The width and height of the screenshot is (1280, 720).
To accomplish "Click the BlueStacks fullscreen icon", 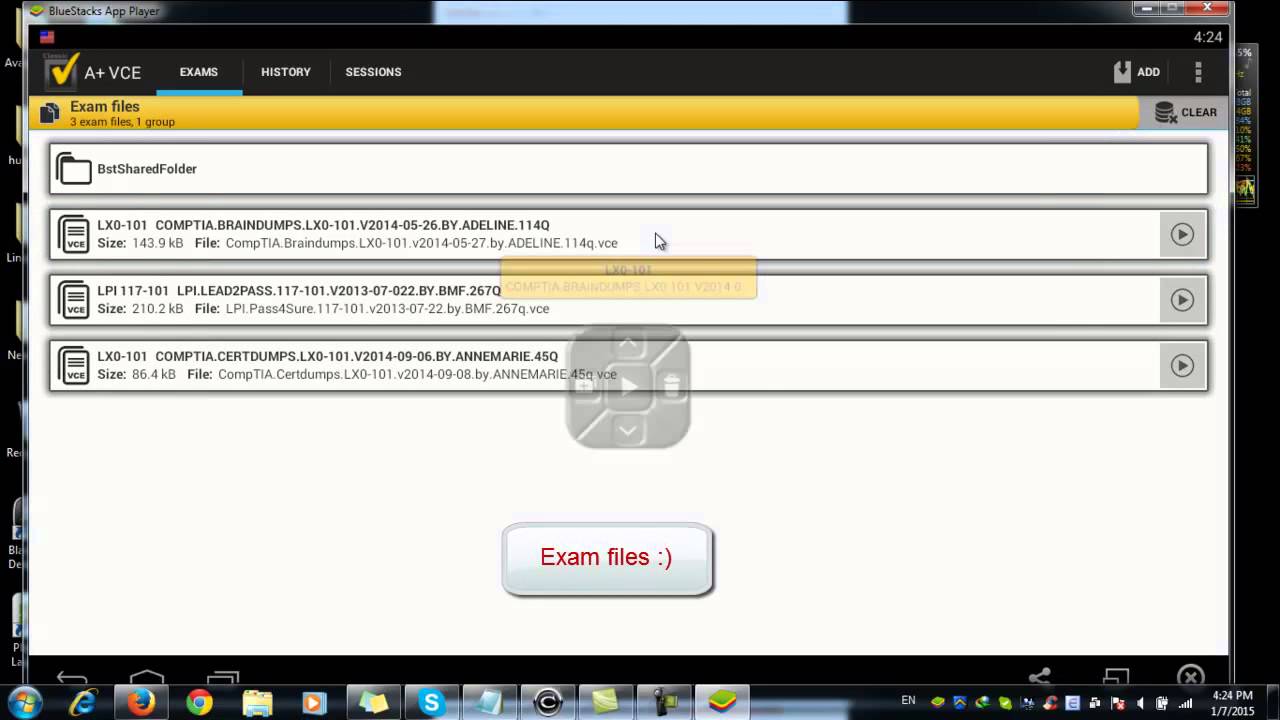I will [1116, 677].
